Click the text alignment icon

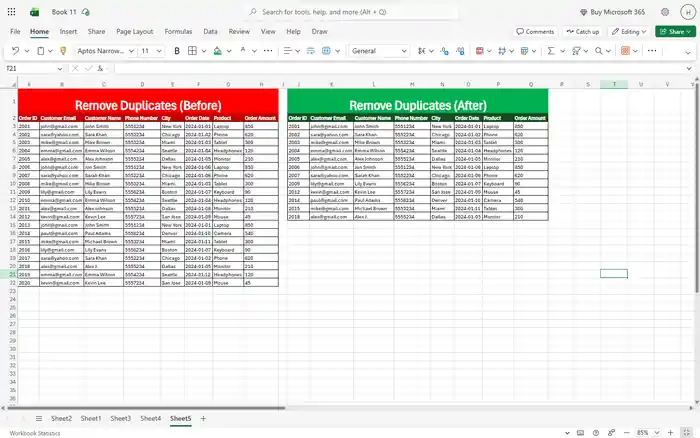click(x=288, y=51)
